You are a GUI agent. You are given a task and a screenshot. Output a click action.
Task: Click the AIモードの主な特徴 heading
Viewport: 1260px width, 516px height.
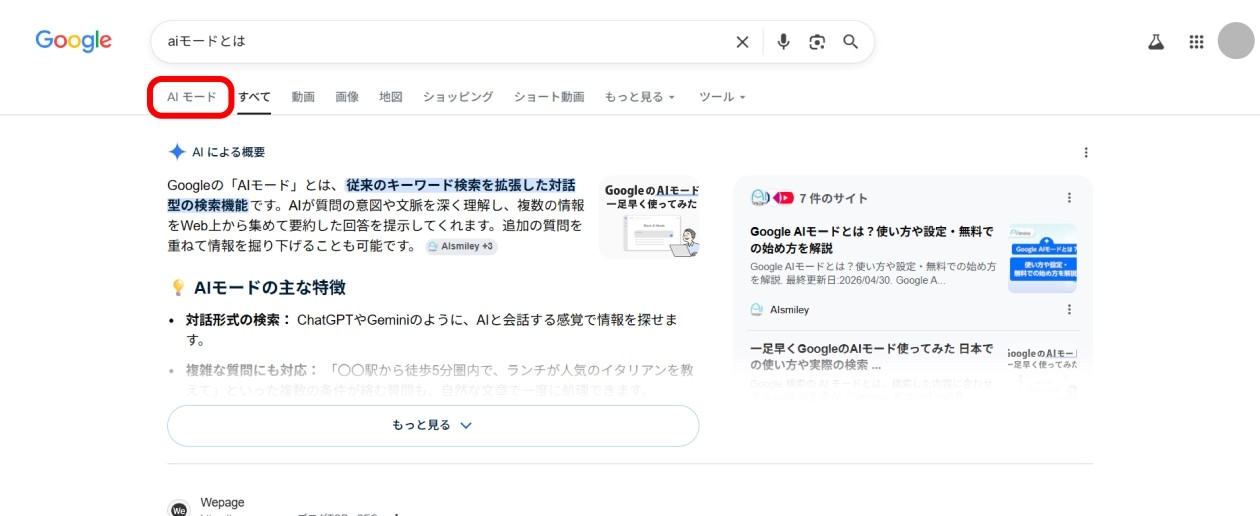point(270,288)
